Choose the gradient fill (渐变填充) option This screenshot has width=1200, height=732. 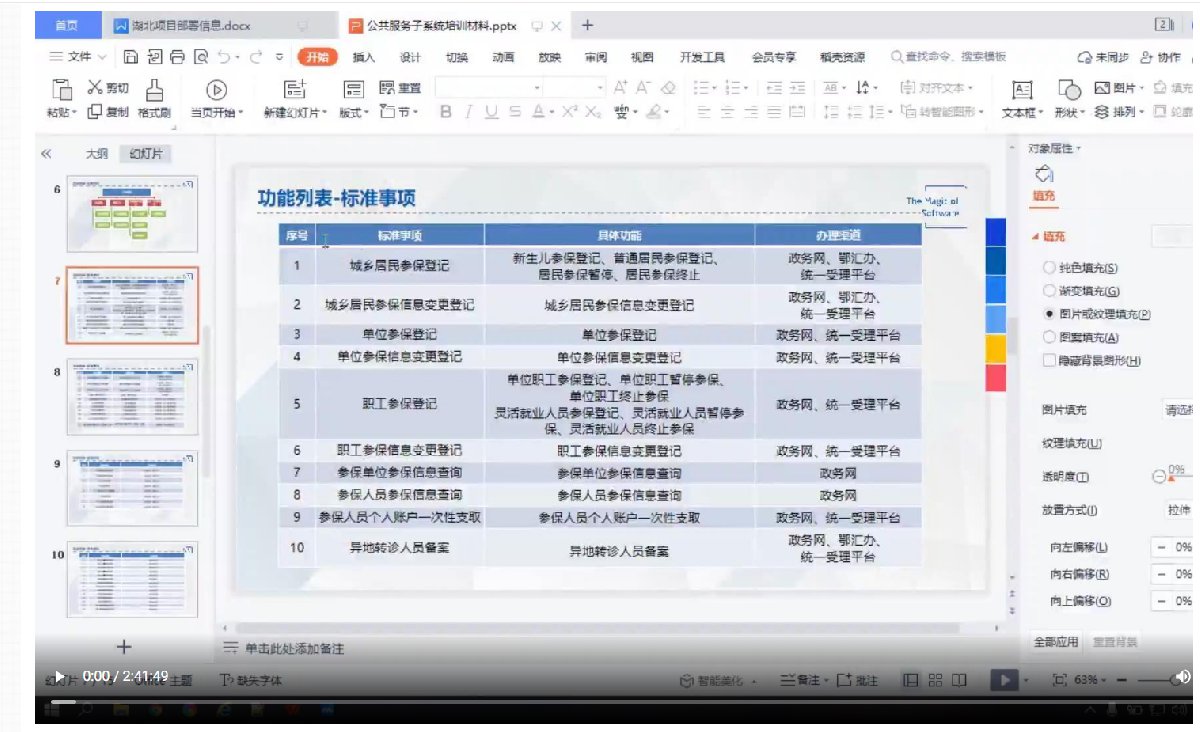(1049, 291)
